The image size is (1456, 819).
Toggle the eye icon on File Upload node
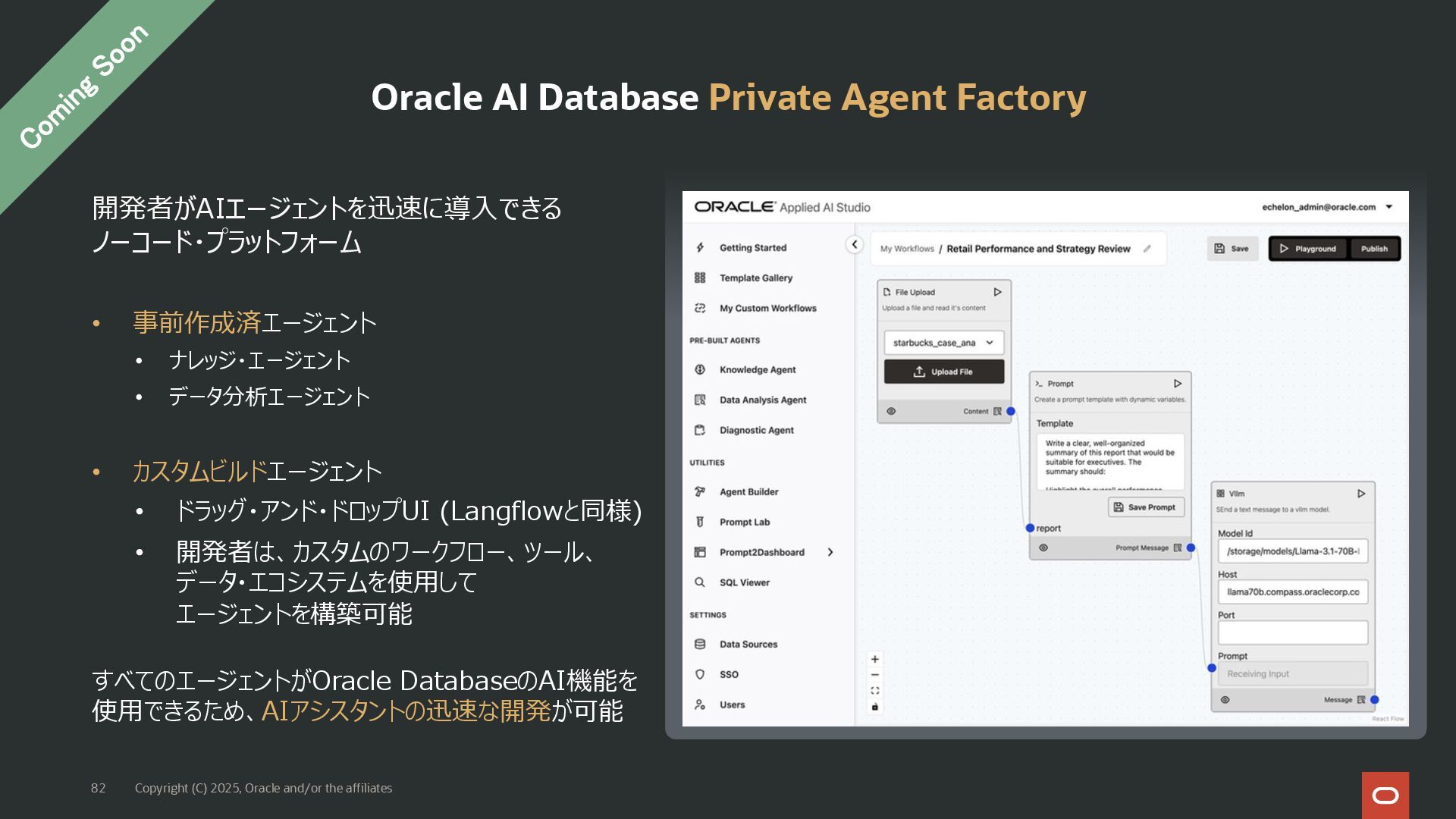891,411
